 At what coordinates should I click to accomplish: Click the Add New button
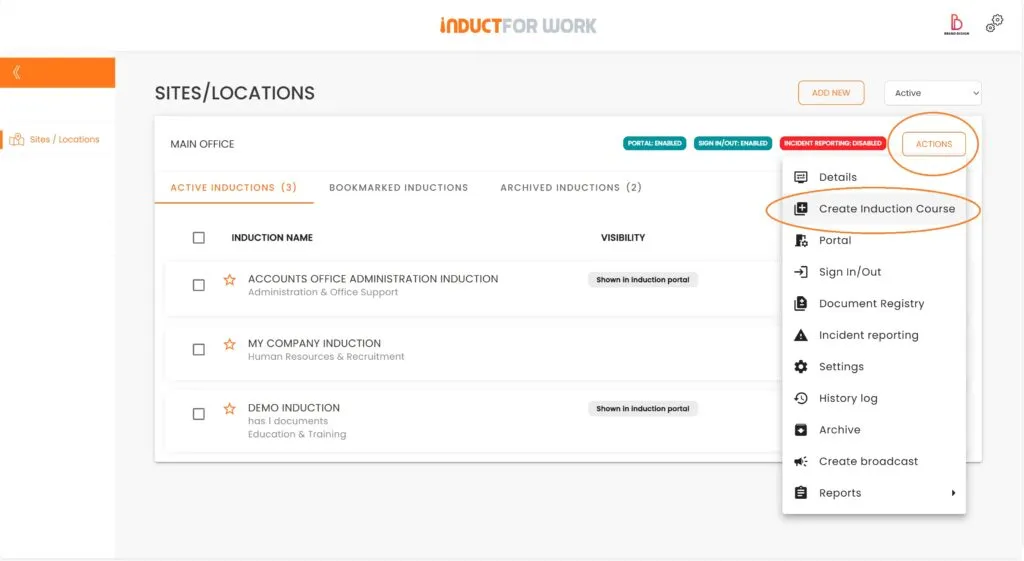click(x=831, y=93)
